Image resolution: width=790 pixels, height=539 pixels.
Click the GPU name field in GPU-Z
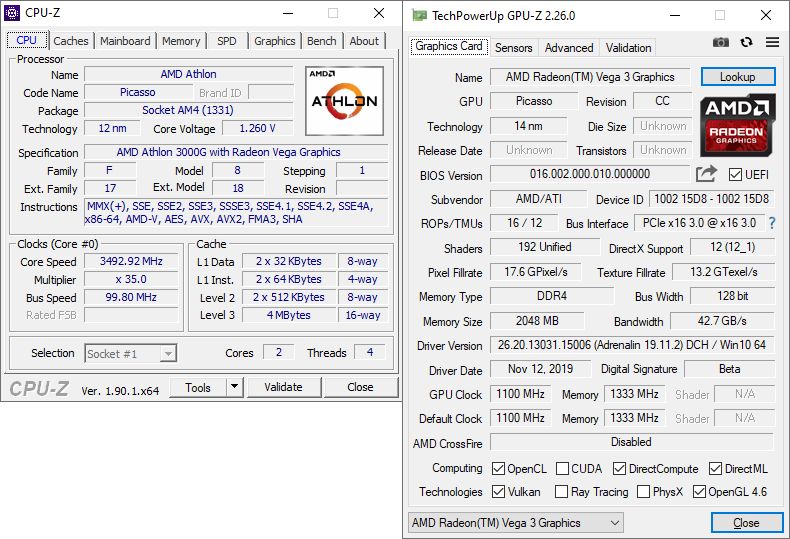(590, 77)
